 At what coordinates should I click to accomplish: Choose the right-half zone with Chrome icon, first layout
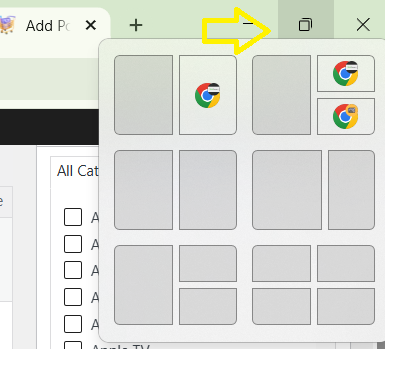[x=208, y=95]
